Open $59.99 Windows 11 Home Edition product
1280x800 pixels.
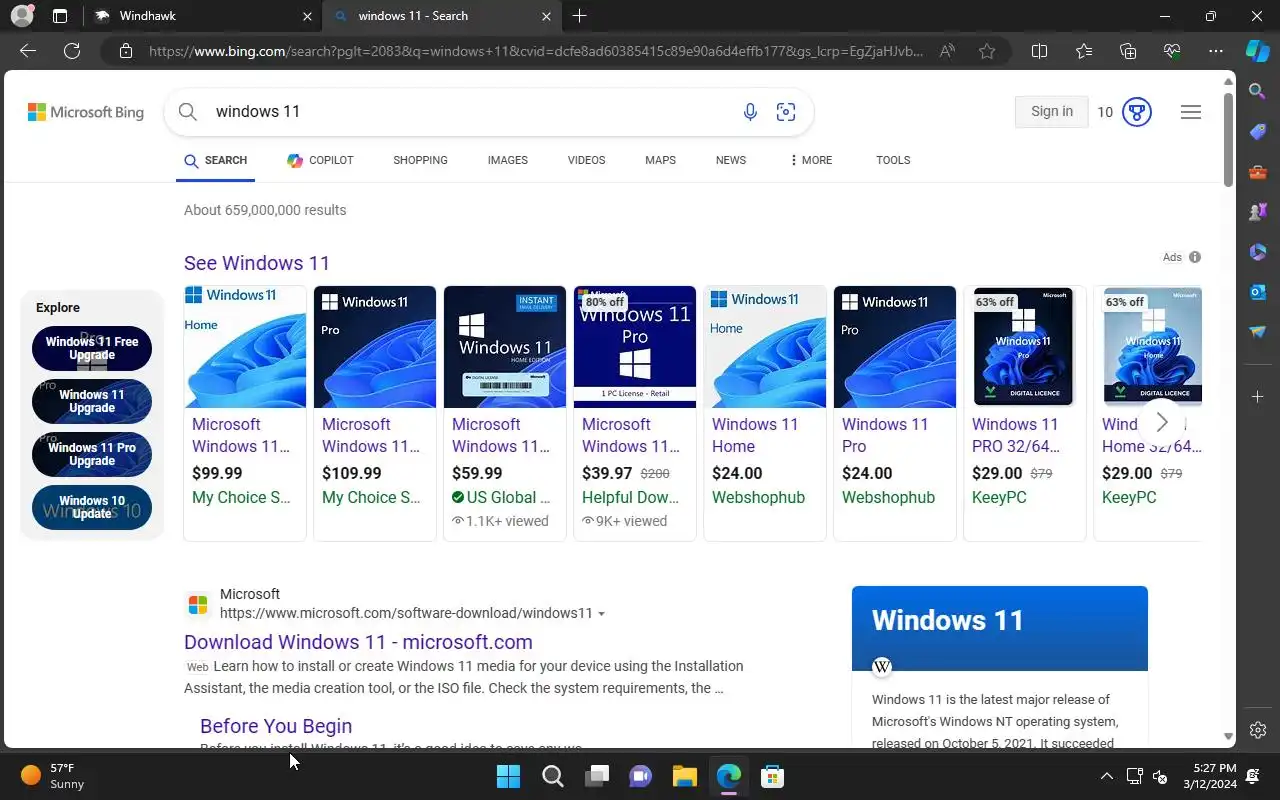click(505, 413)
